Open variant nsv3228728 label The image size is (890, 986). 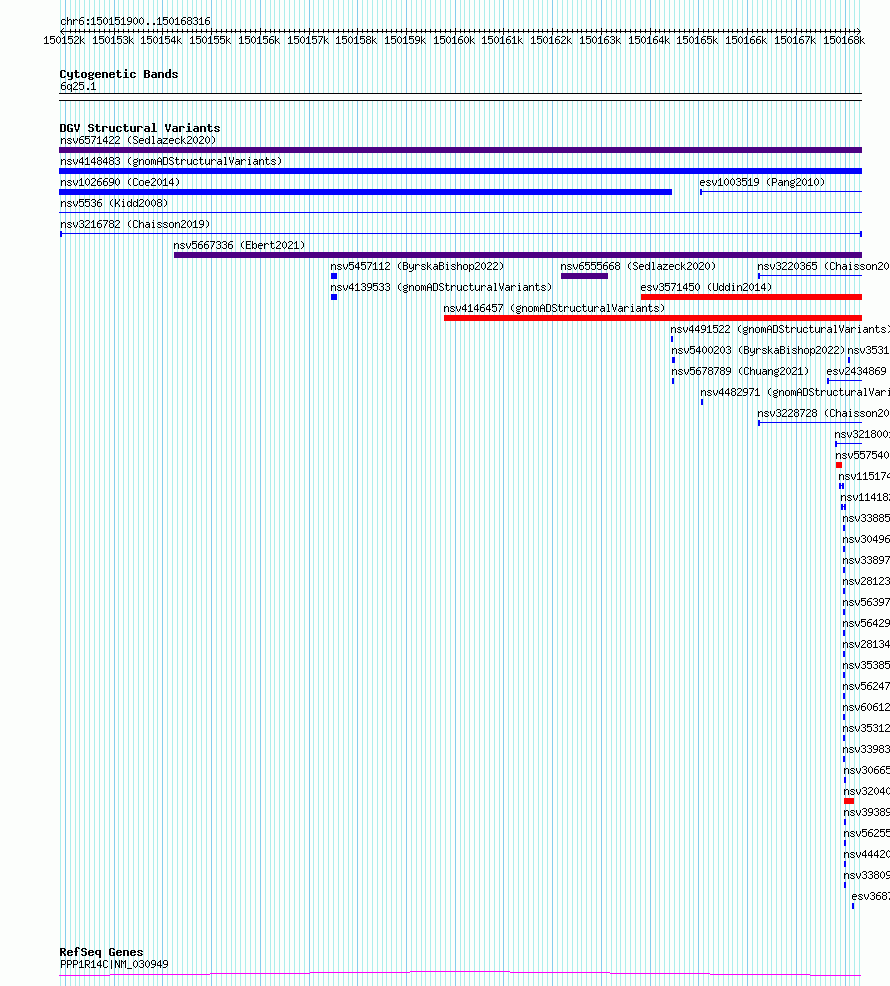[823, 413]
